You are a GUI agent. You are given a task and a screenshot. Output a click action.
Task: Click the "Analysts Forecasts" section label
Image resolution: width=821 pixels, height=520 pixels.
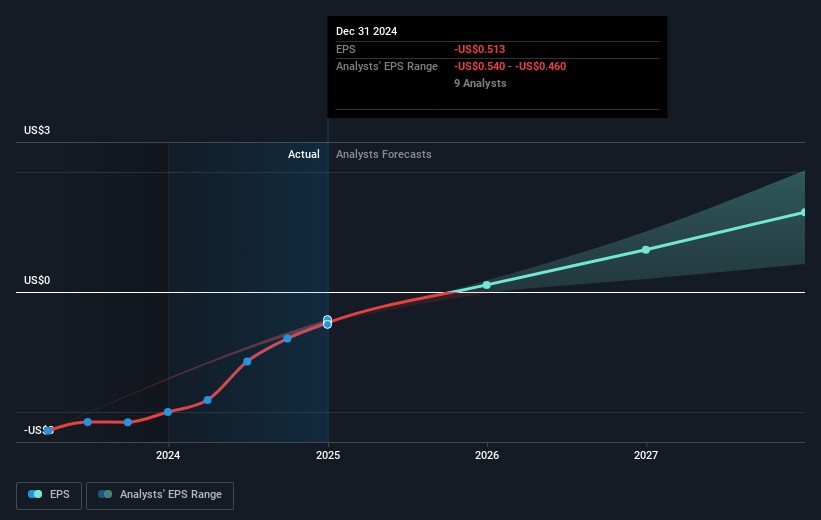[384, 155]
